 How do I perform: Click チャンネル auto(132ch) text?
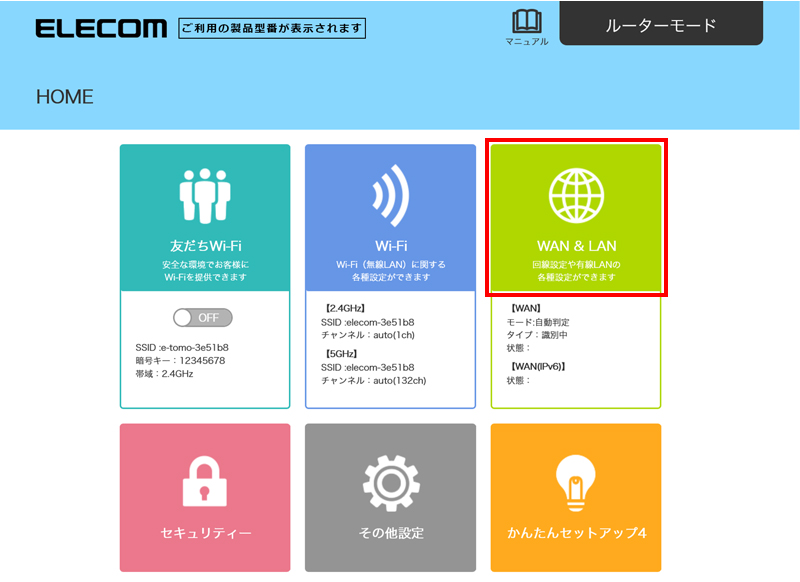coord(373,381)
